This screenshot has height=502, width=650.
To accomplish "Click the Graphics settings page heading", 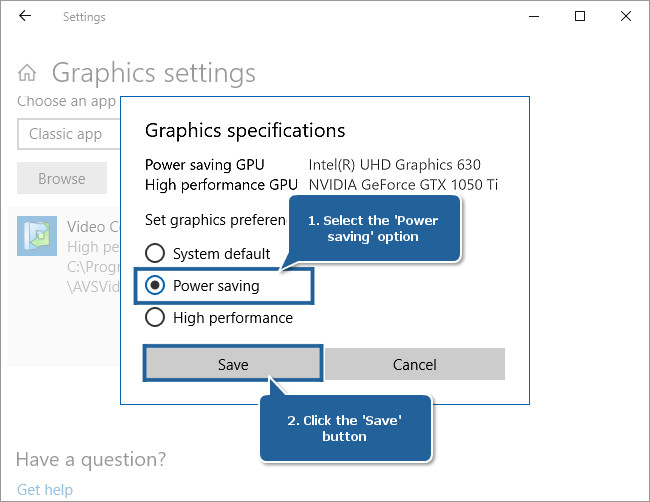I will [x=153, y=73].
